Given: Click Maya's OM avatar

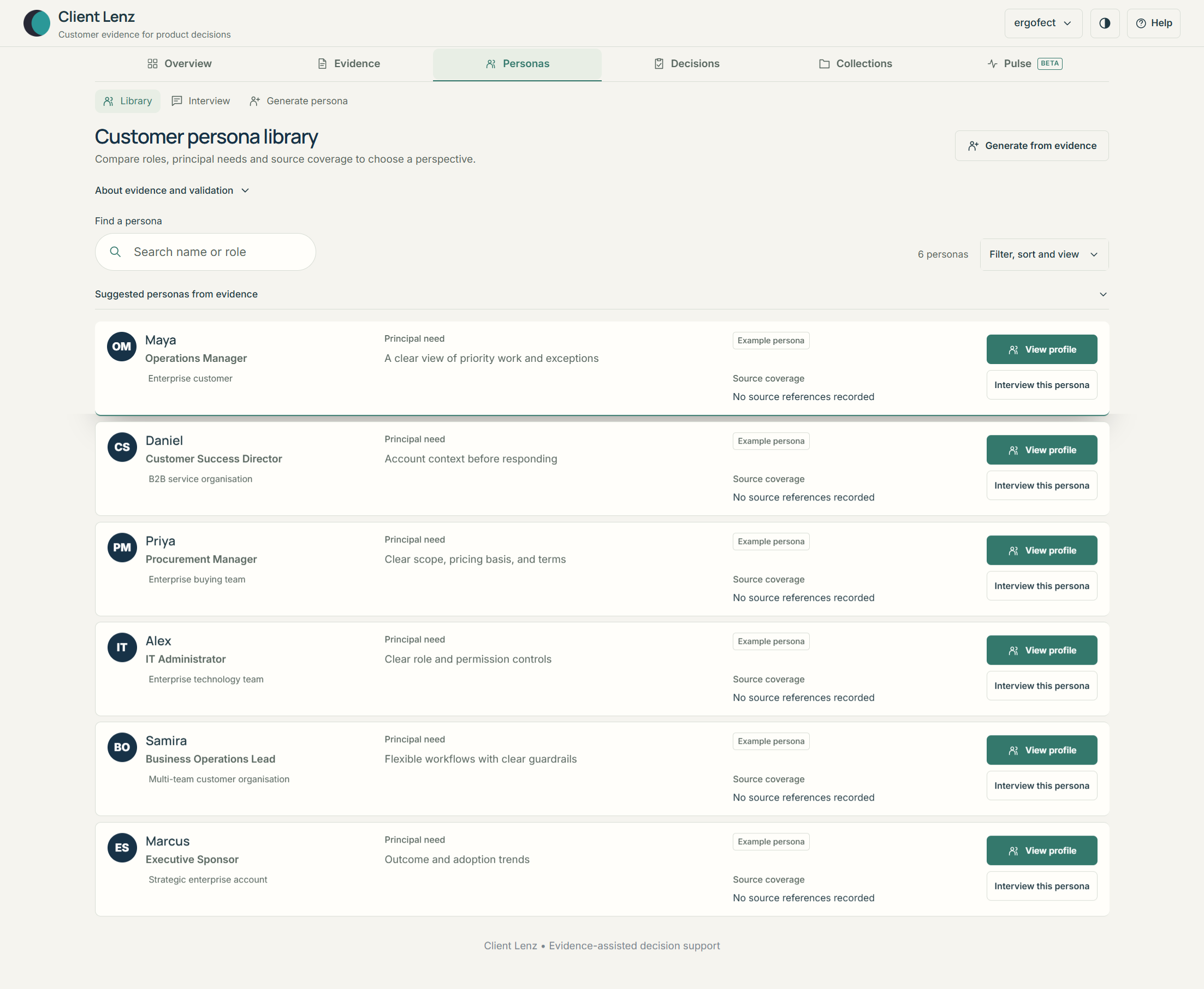Looking at the screenshot, I should click(122, 347).
